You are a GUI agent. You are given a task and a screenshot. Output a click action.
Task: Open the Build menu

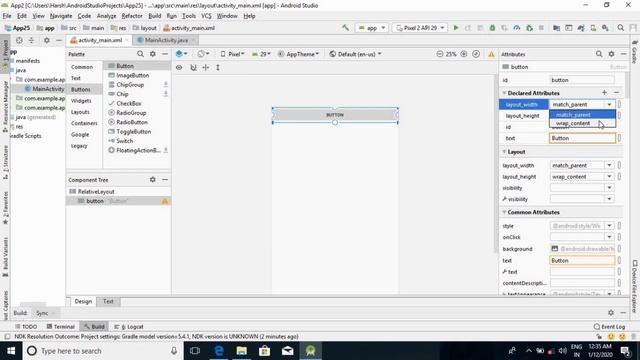(154, 16)
